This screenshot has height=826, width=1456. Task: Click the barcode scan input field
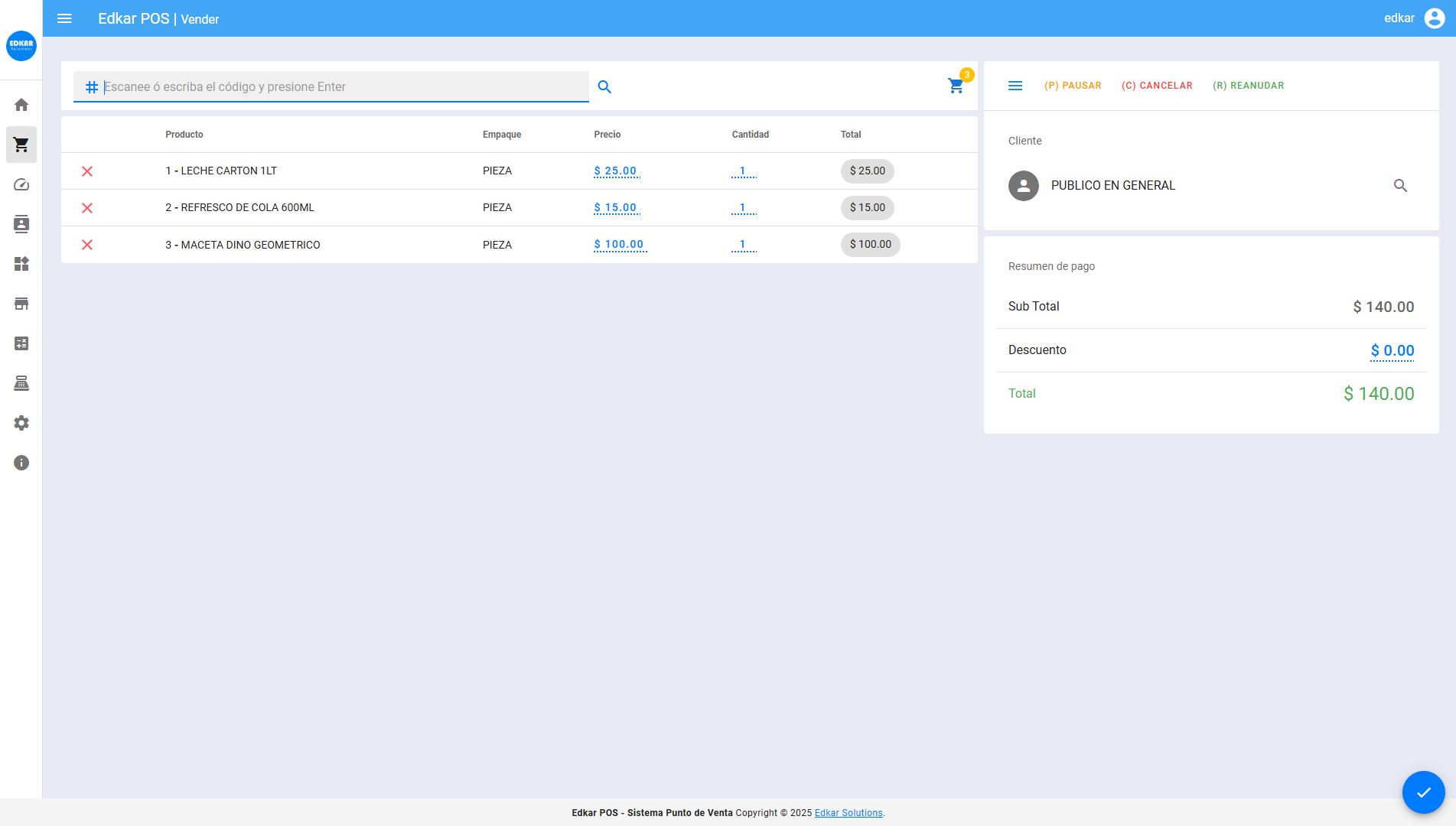tap(344, 87)
